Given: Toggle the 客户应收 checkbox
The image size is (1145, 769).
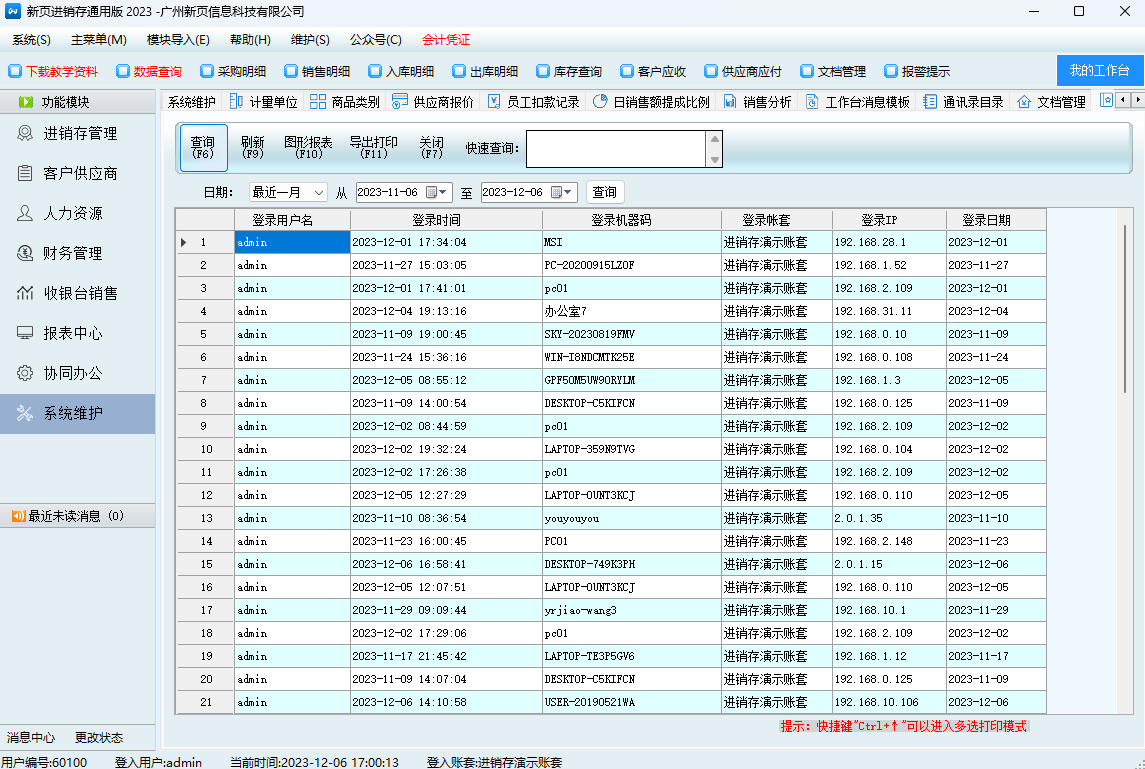Looking at the screenshot, I should (627, 71).
